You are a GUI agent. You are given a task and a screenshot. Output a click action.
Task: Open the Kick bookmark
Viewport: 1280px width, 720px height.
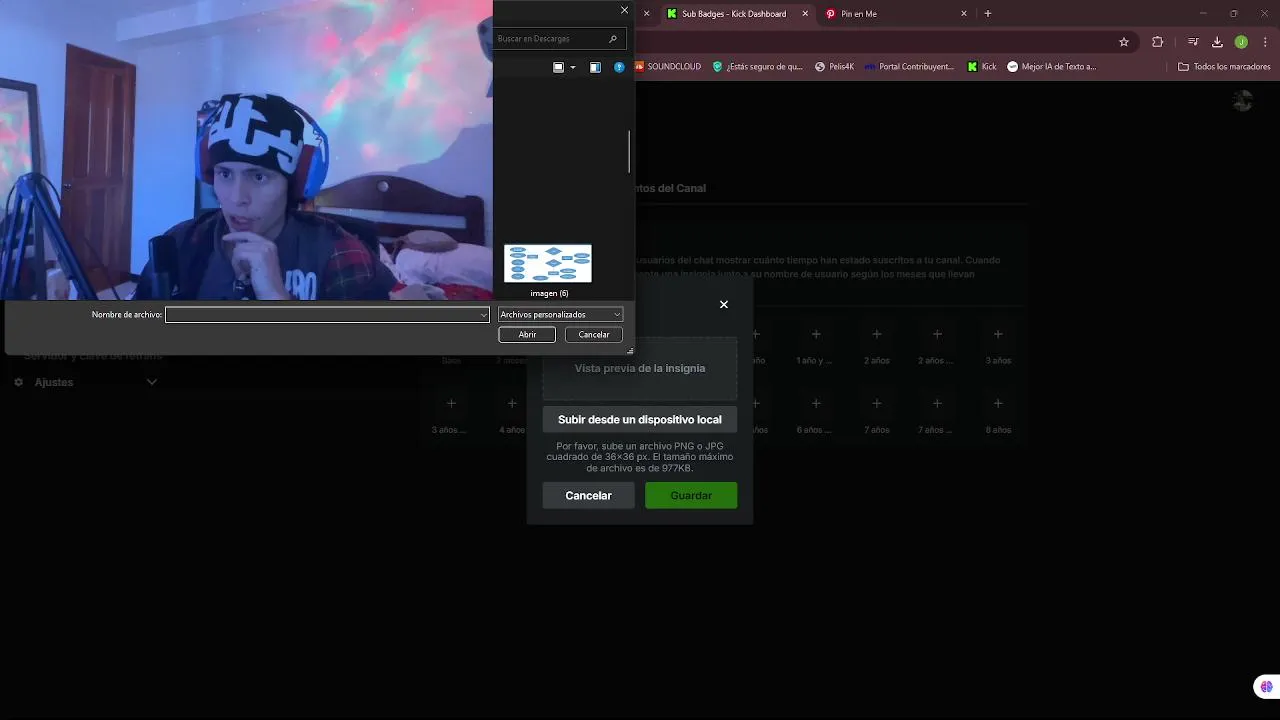[982, 67]
